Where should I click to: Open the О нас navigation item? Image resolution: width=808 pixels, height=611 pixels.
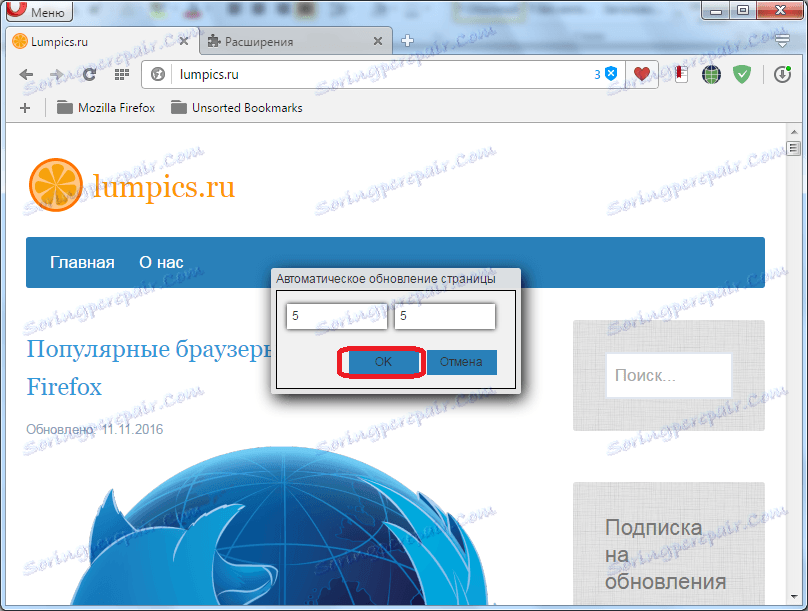tap(161, 263)
